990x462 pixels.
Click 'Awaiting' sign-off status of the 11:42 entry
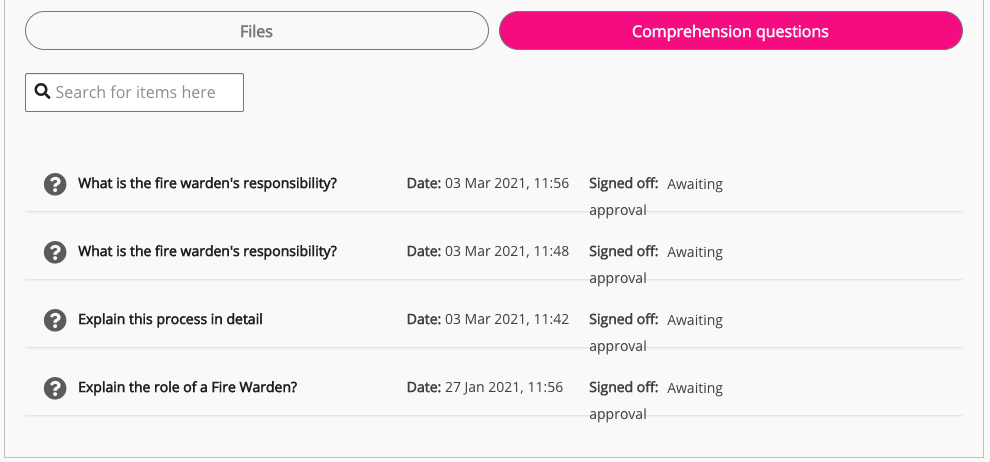(694, 320)
